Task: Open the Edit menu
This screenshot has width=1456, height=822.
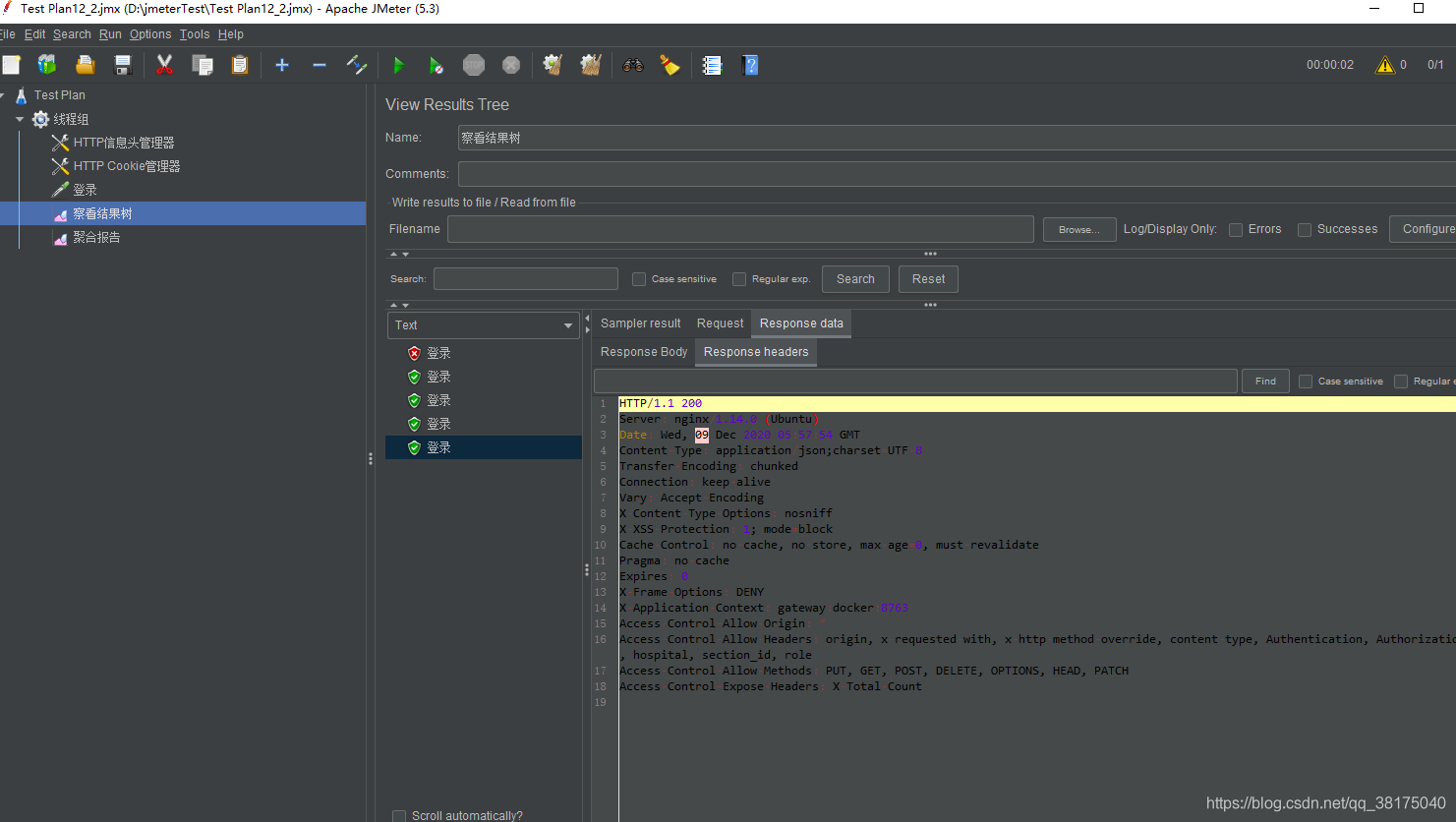Action: (34, 34)
